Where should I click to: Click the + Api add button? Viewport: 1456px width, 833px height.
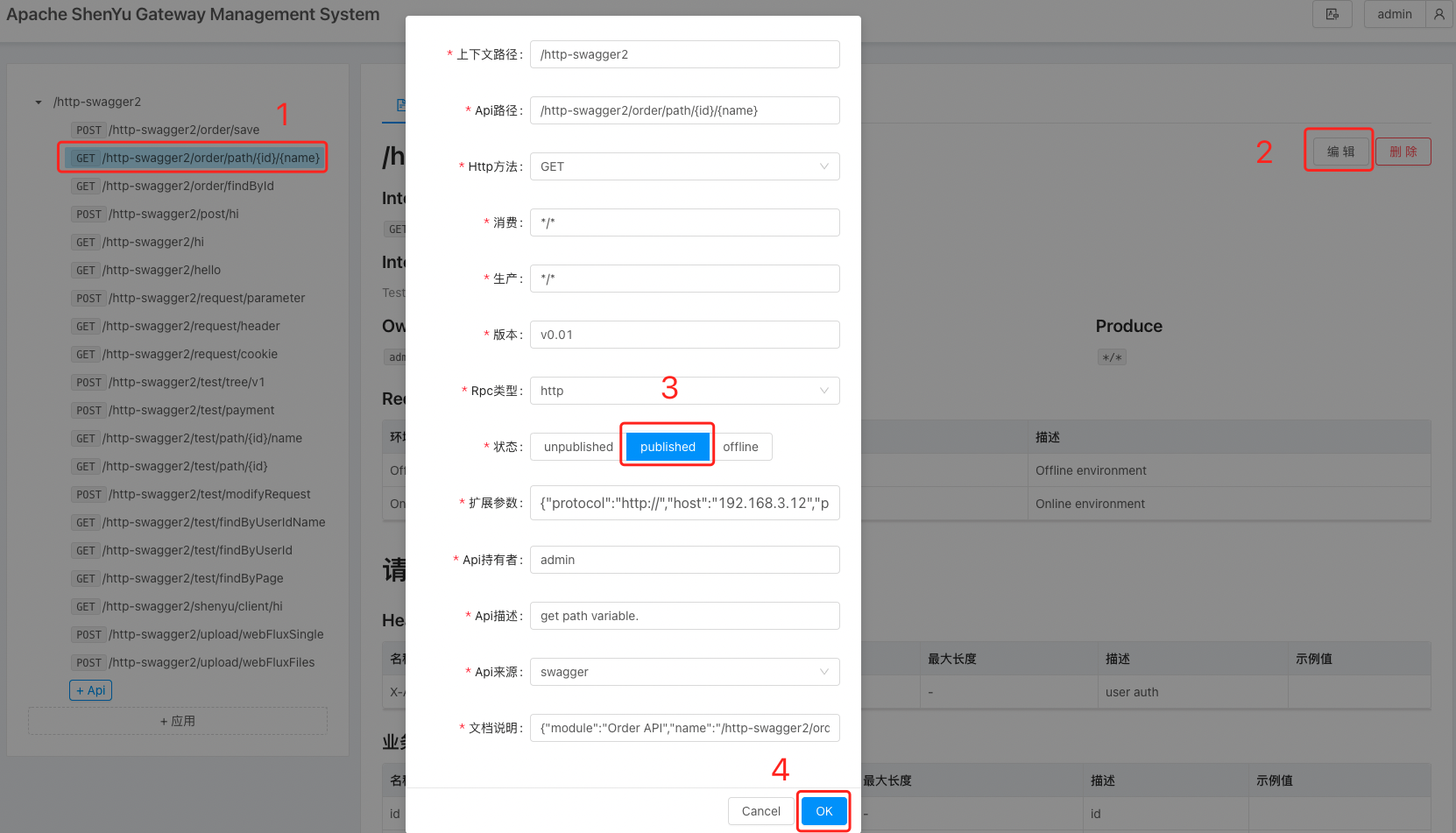[x=90, y=690]
